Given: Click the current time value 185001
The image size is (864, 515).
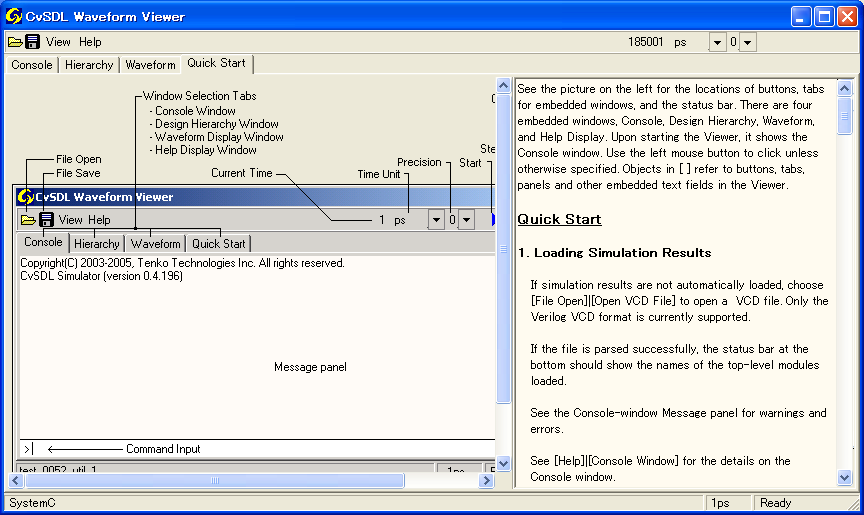Looking at the screenshot, I should click(645, 42).
